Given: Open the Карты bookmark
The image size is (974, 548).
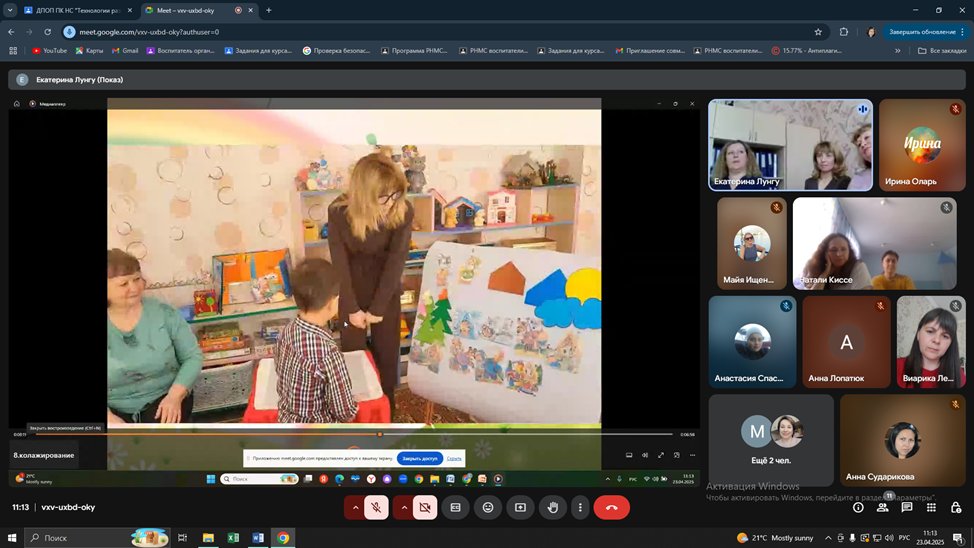Looking at the screenshot, I should (89, 51).
